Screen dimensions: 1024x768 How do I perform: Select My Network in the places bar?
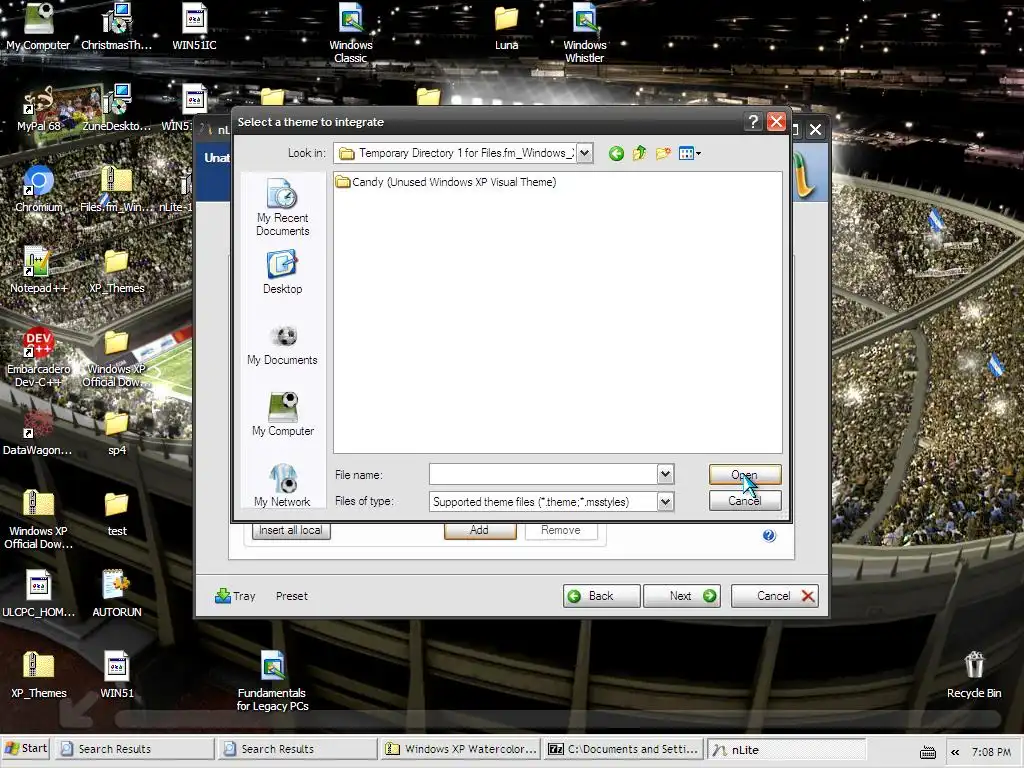click(282, 485)
